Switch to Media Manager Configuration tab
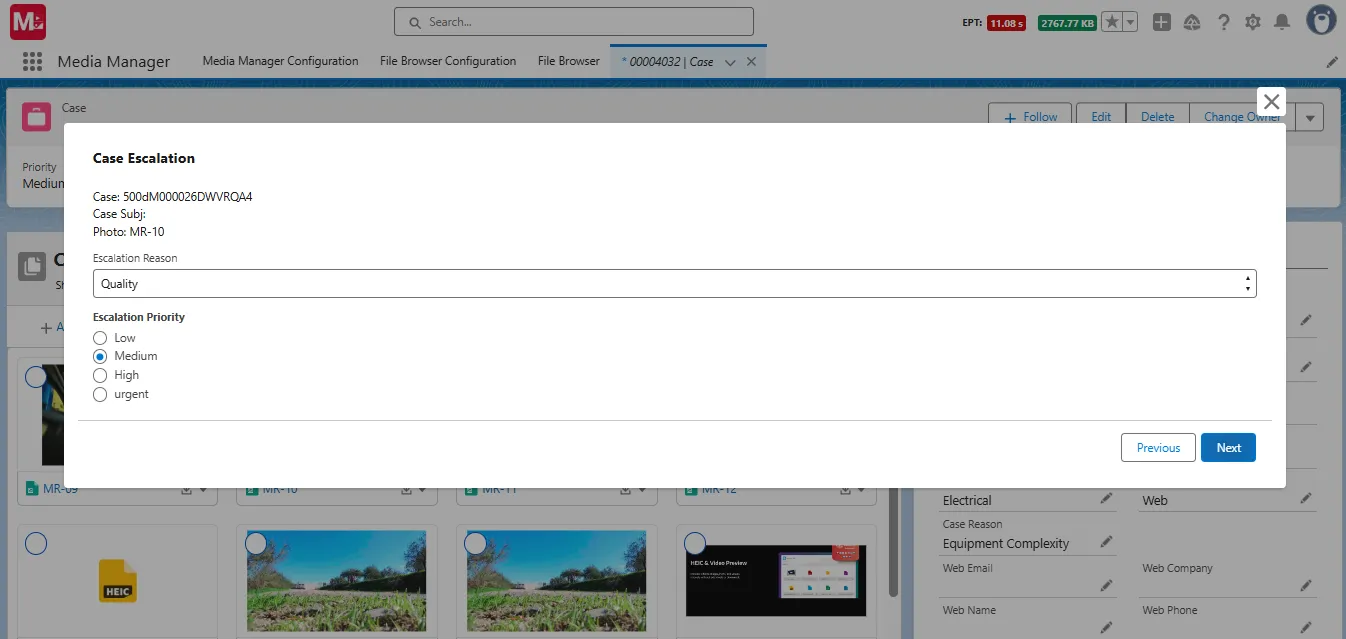Image resolution: width=1346 pixels, height=639 pixels. click(280, 61)
